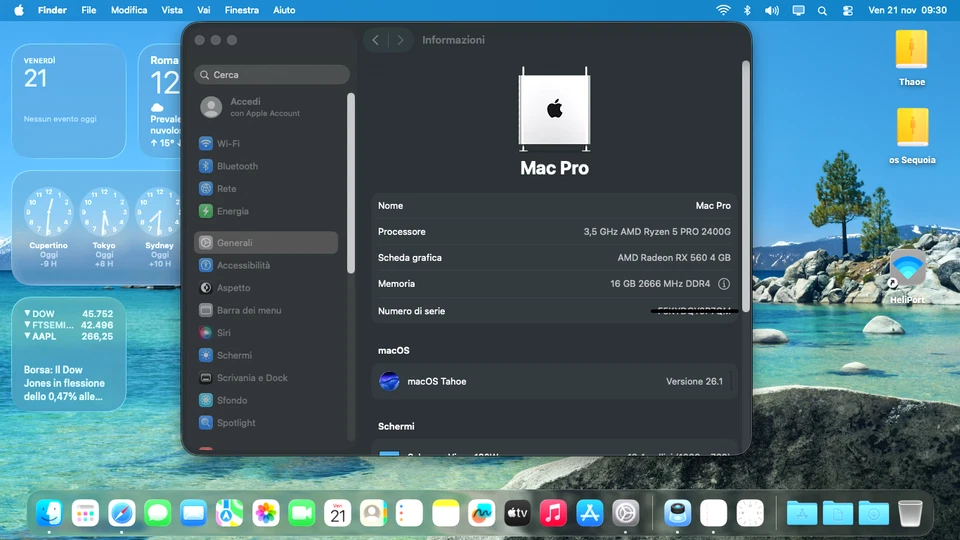The image size is (960, 540).
Task: Open Freeform from the Dock
Action: pos(481,513)
